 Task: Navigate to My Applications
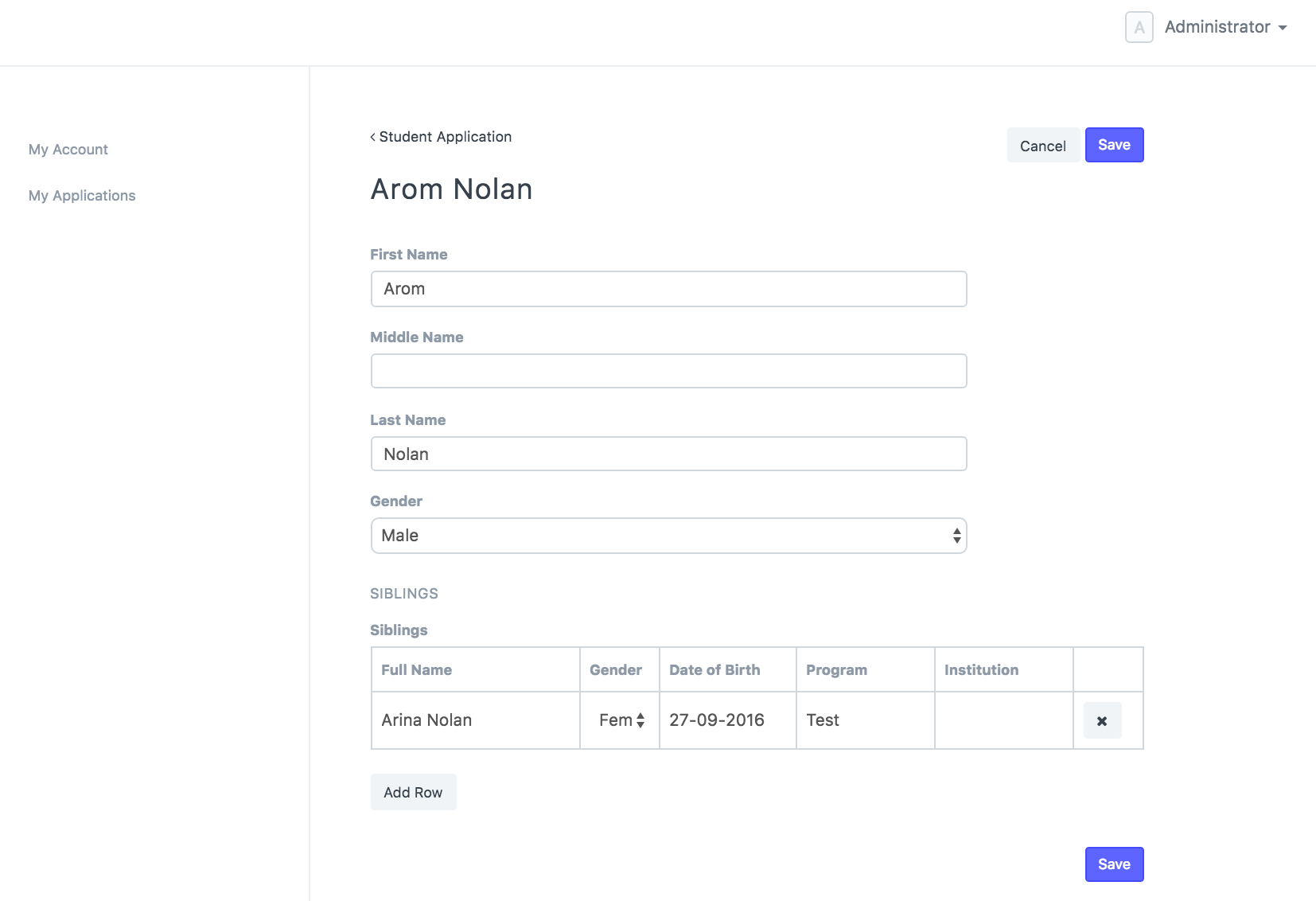[x=82, y=195]
